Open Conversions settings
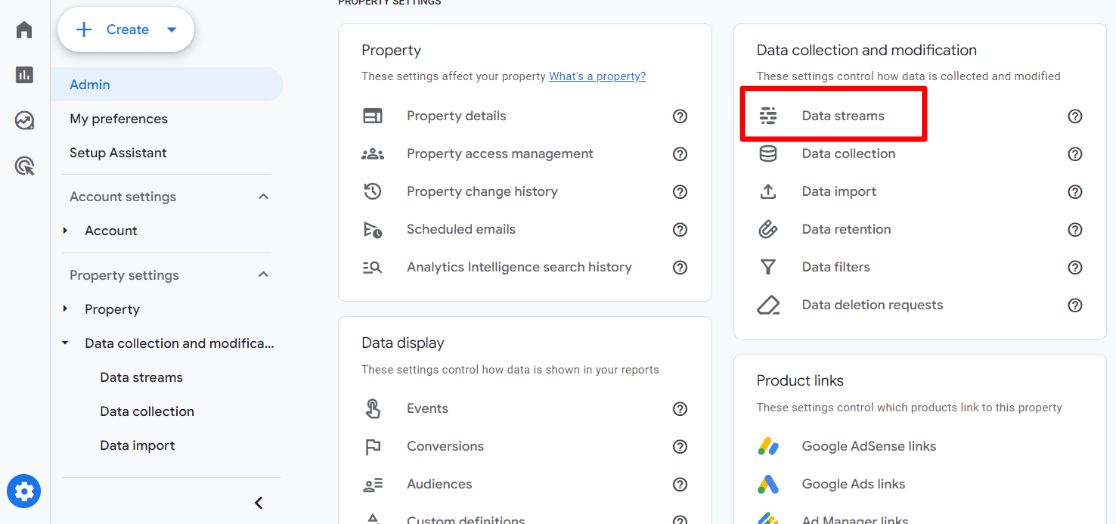Screen dimensions: 1116x524 (445, 446)
